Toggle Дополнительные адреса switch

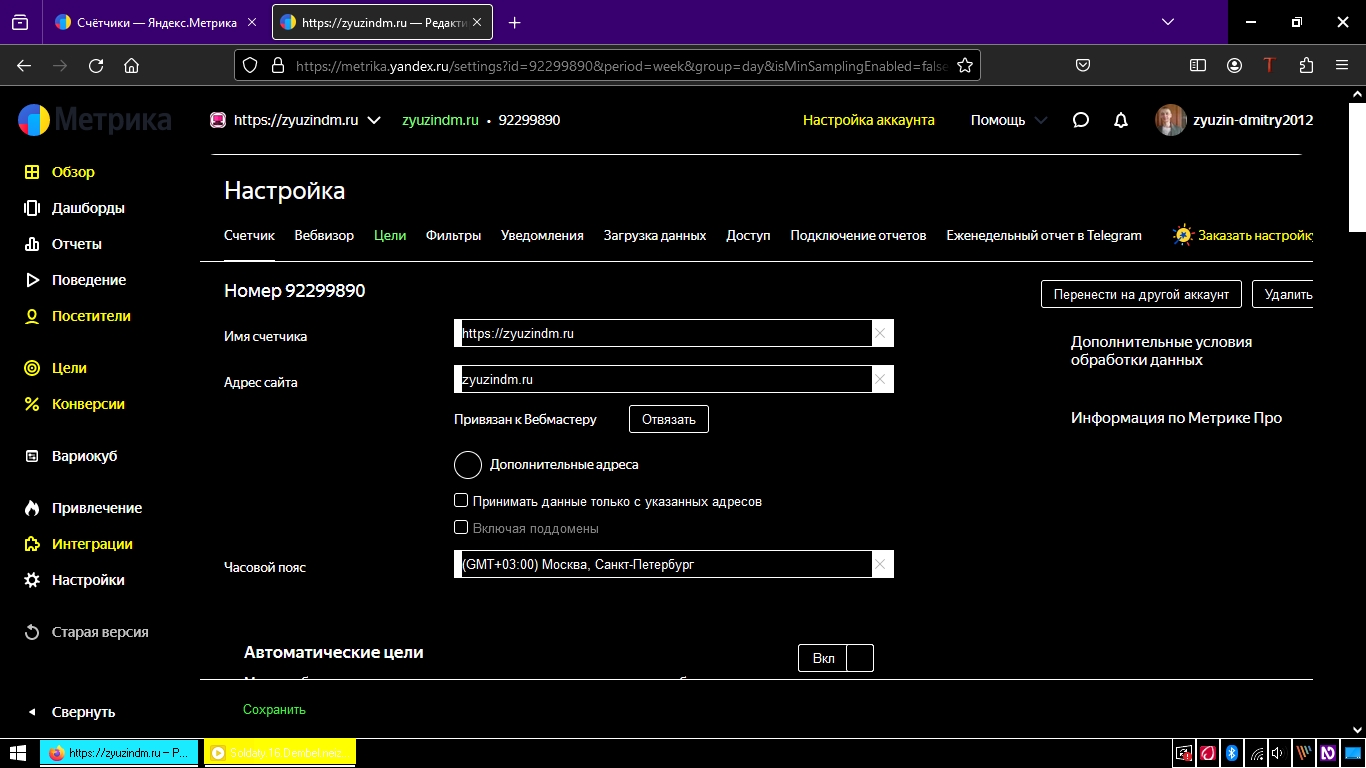tap(468, 465)
